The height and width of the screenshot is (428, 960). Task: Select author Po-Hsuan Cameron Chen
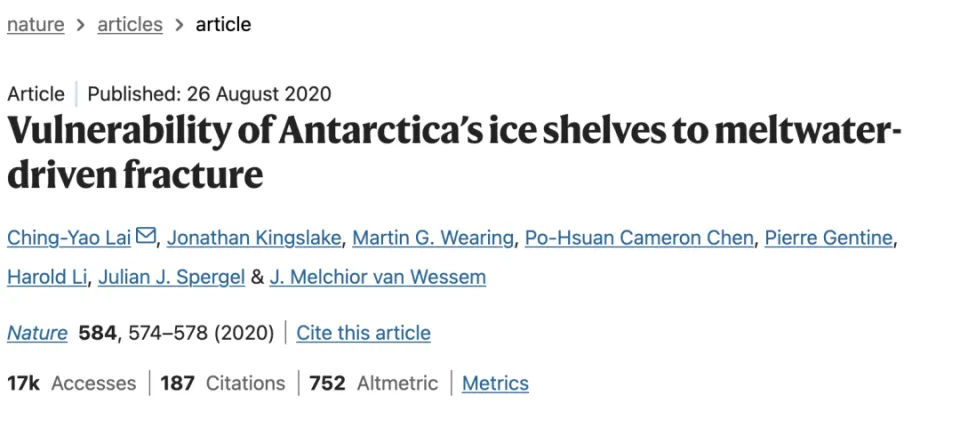[640, 238]
